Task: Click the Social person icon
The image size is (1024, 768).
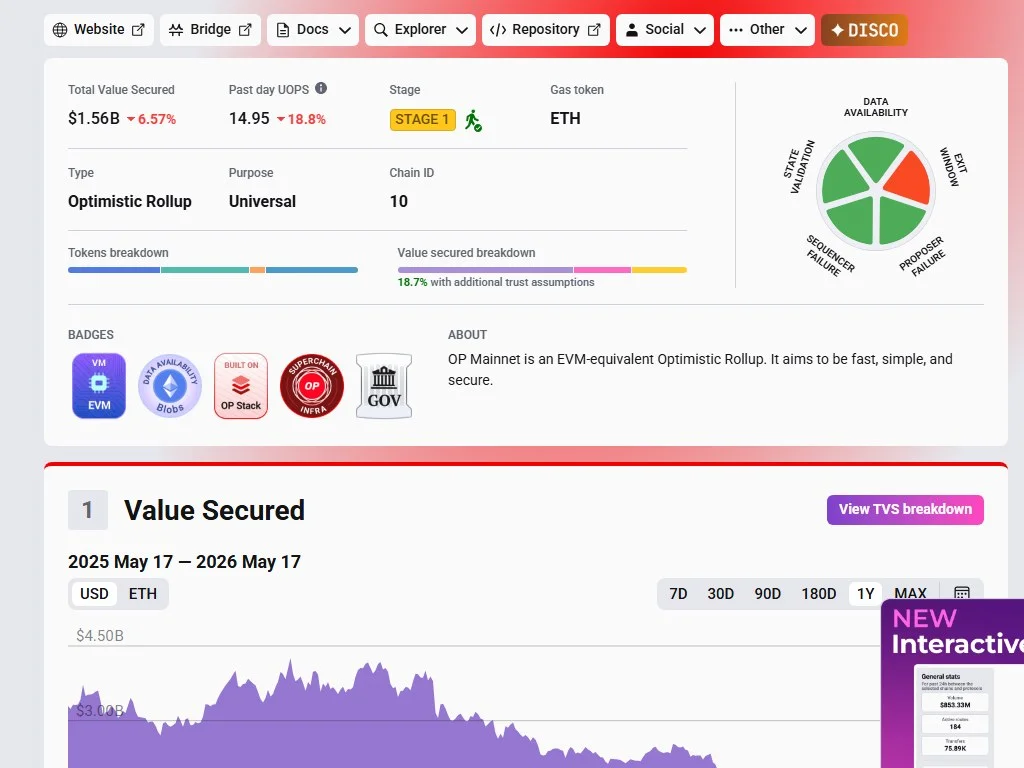Action: click(x=632, y=30)
